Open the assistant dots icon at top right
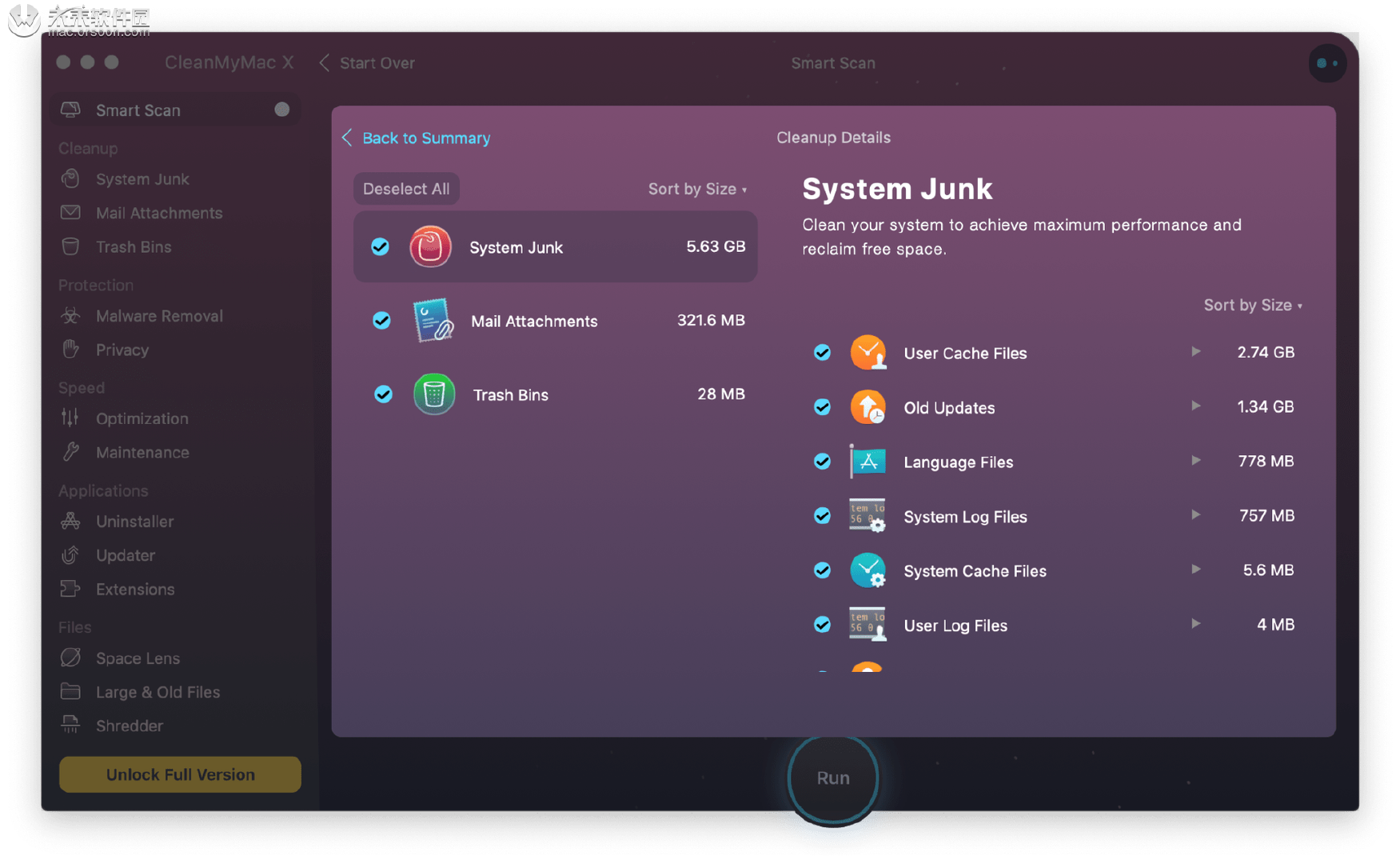The height and width of the screenshot is (864, 1400). click(x=1327, y=63)
